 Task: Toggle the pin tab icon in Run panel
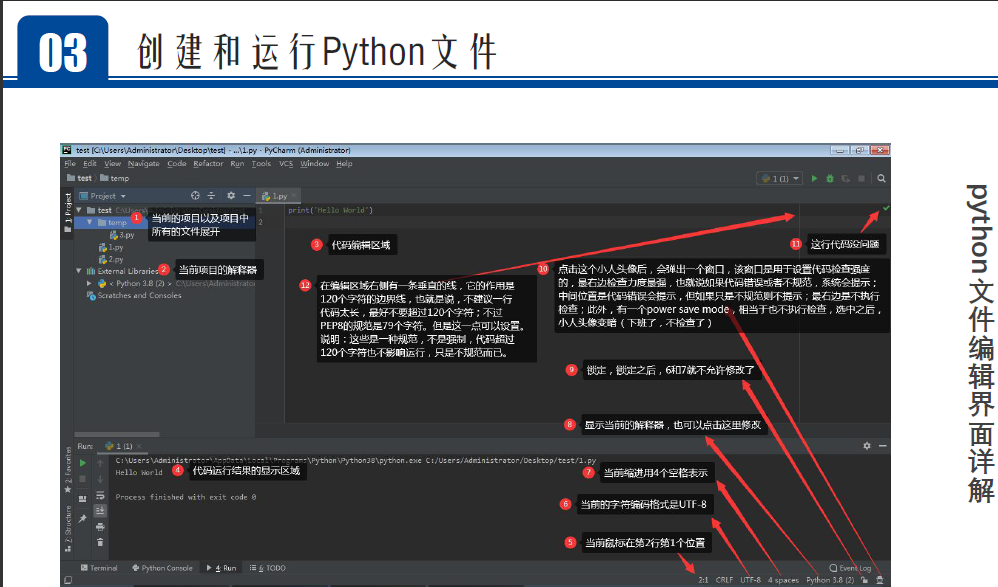pyautogui.click(x=83, y=519)
